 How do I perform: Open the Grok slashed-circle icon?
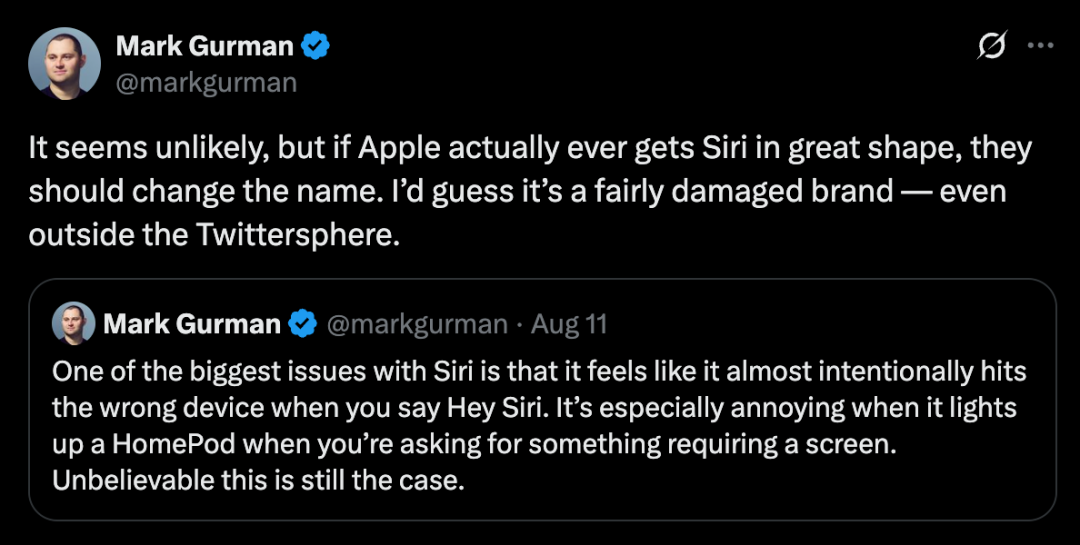pos(993,46)
